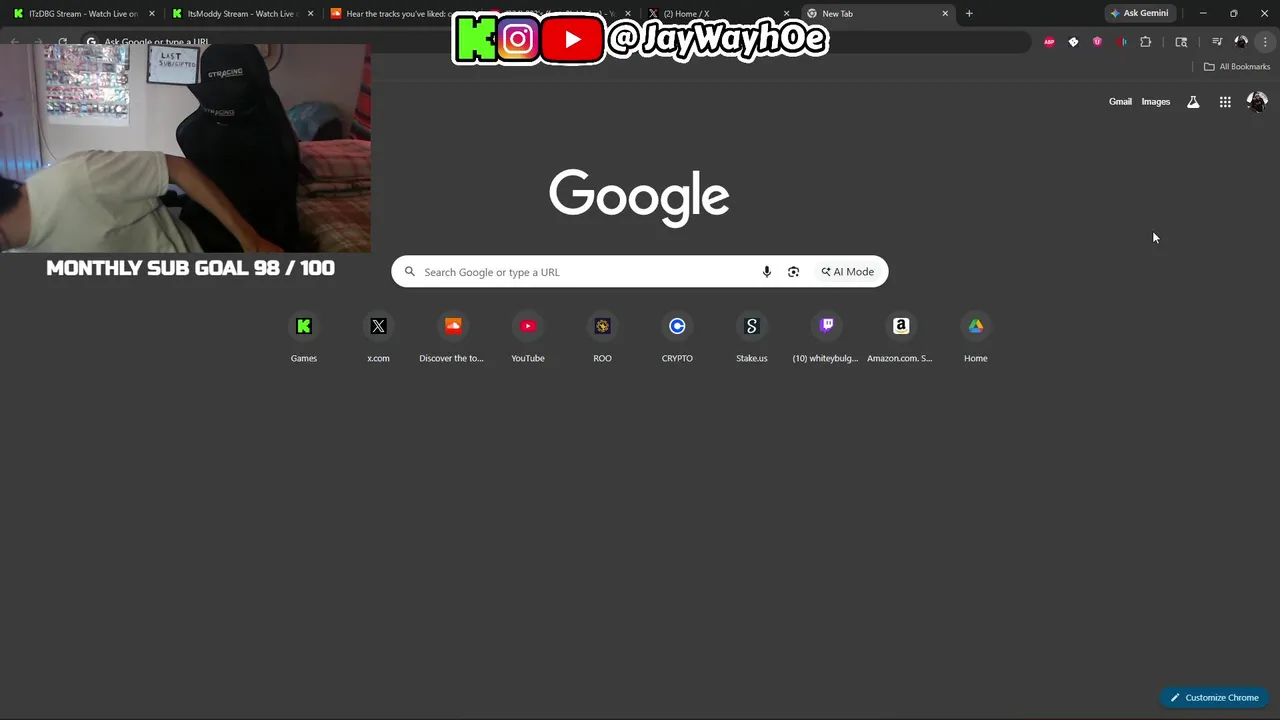
Task: Open the media controls music-note icon
Action: [1217, 42]
